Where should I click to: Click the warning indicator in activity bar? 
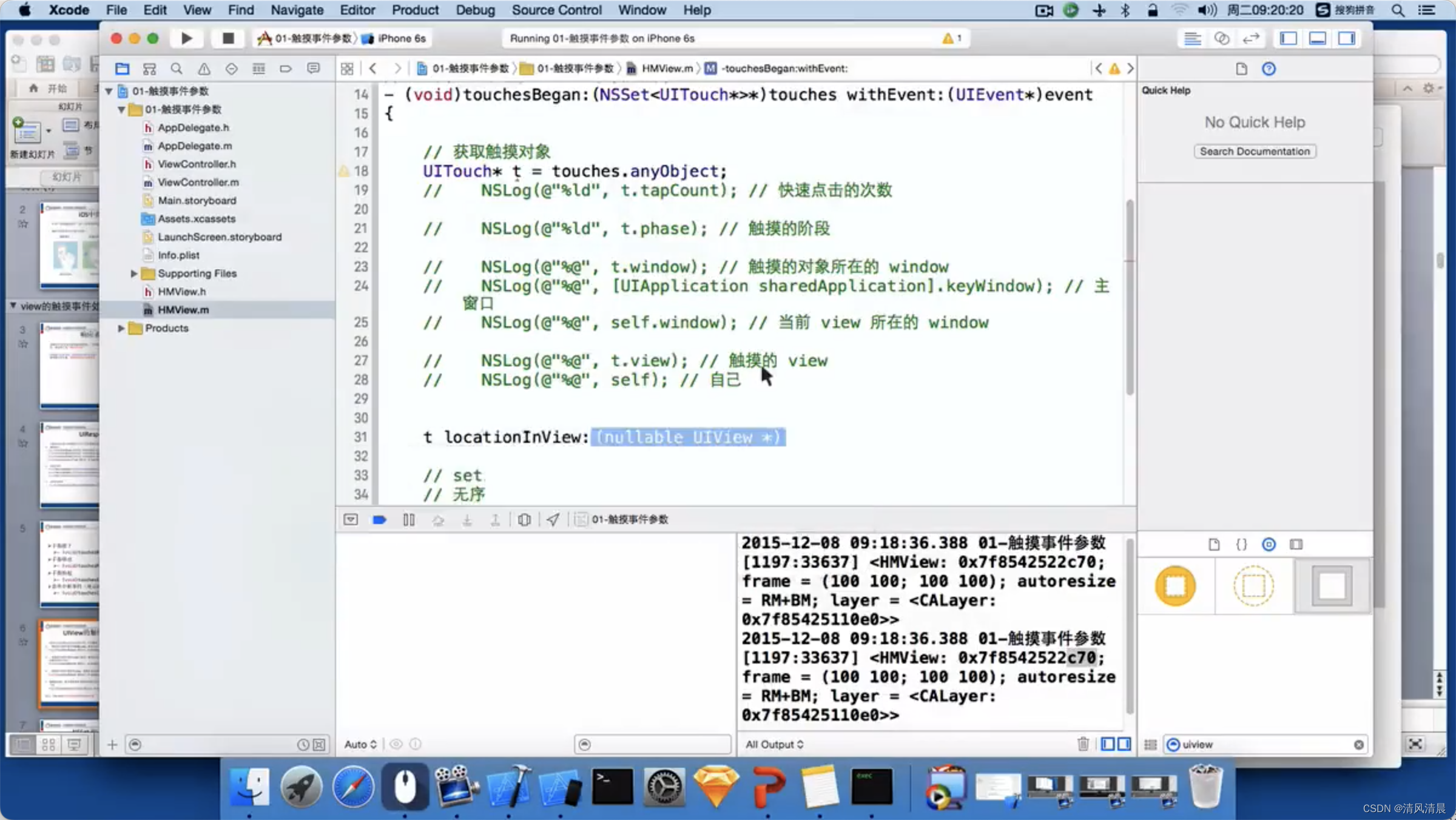[x=951, y=38]
